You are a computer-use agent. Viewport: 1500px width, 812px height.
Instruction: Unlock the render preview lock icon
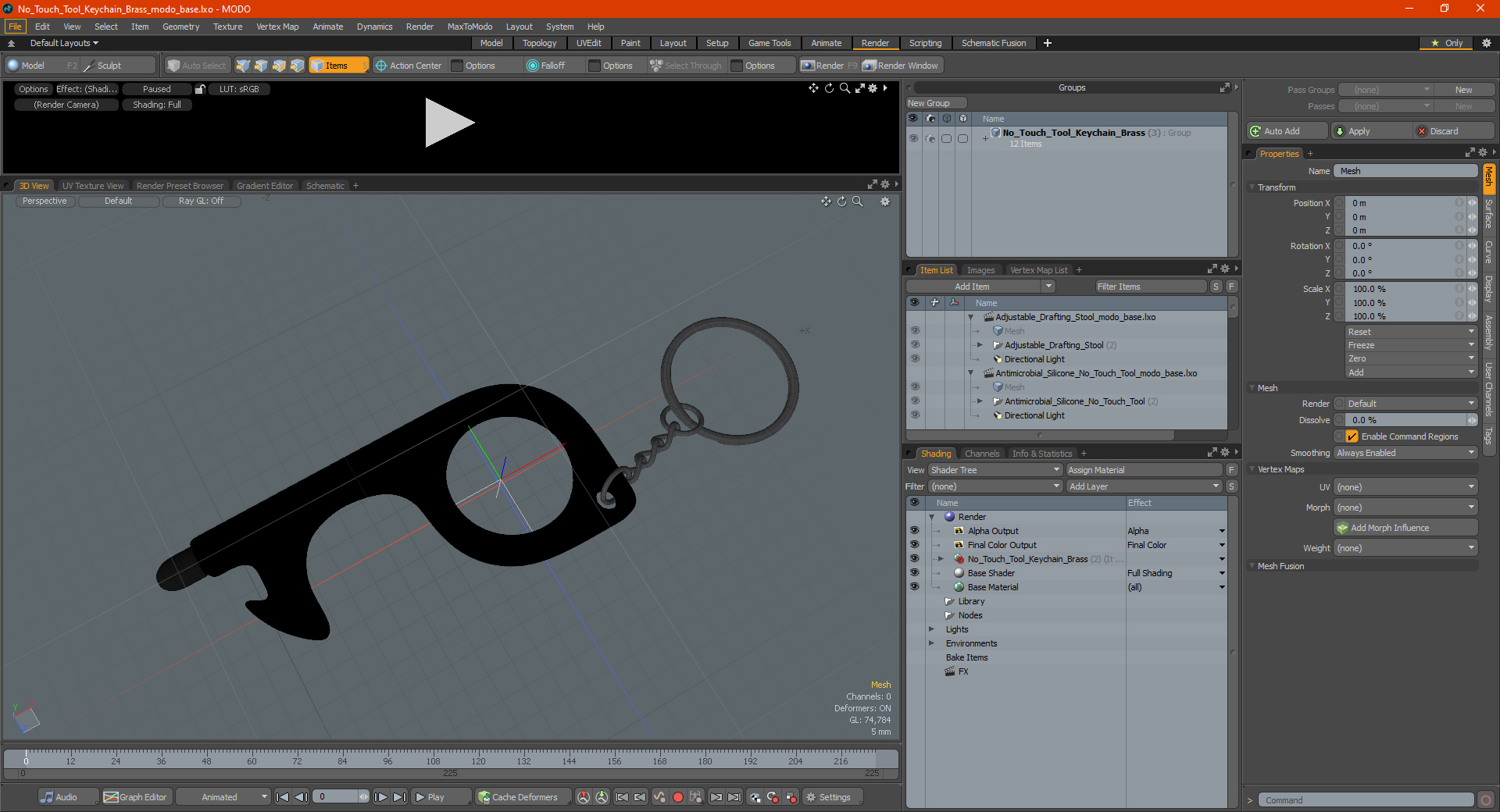tap(200, 89)
